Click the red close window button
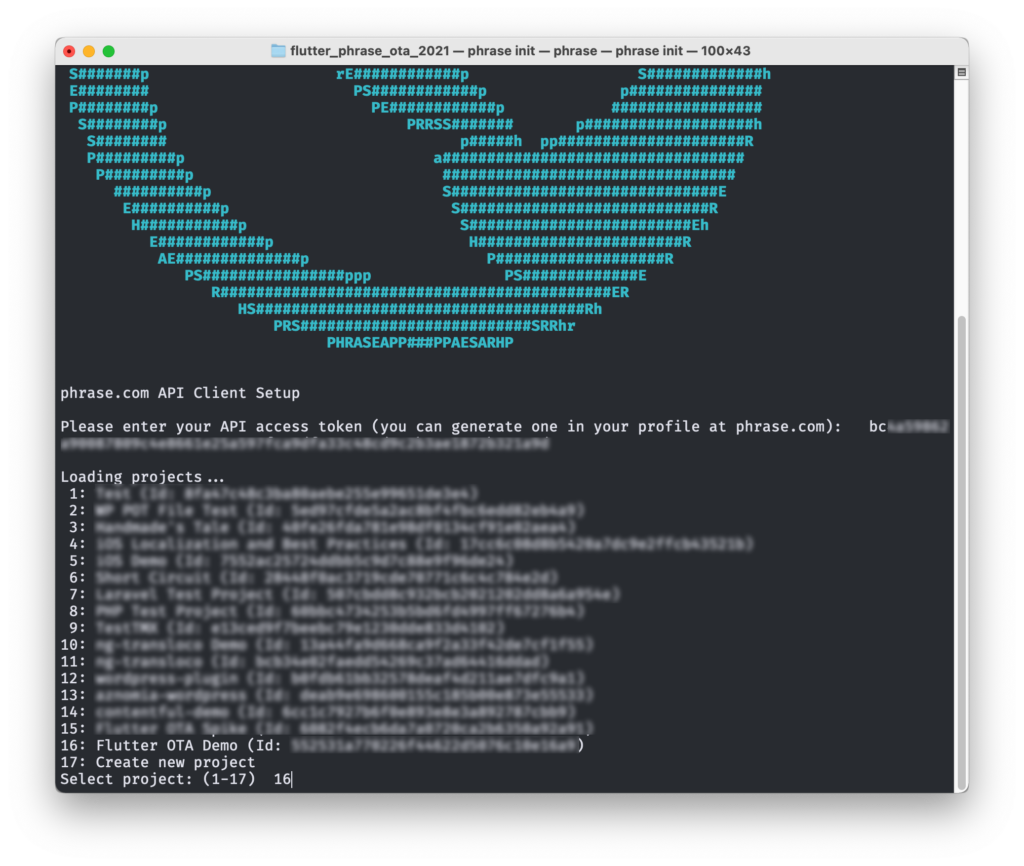The image size is (1024, 866). tap(69, 51)
